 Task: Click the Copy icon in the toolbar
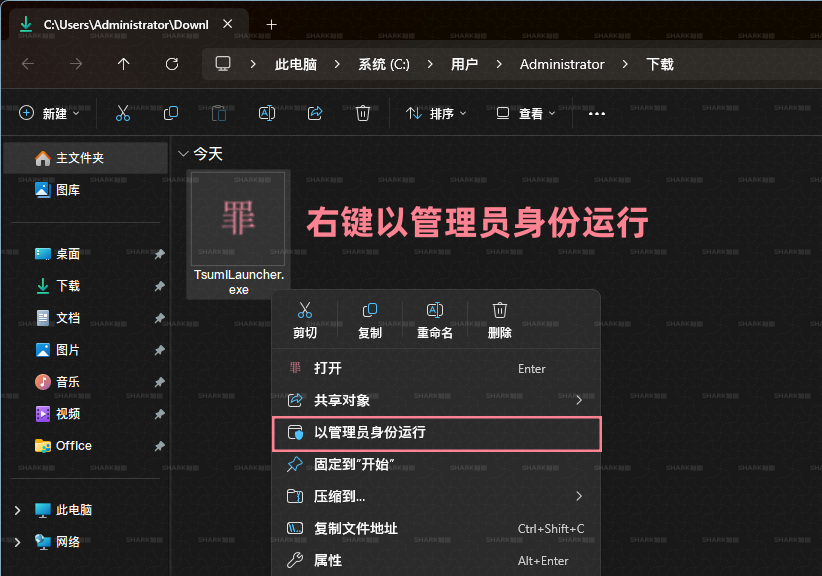pyautogui.click(x=171, y=113)
